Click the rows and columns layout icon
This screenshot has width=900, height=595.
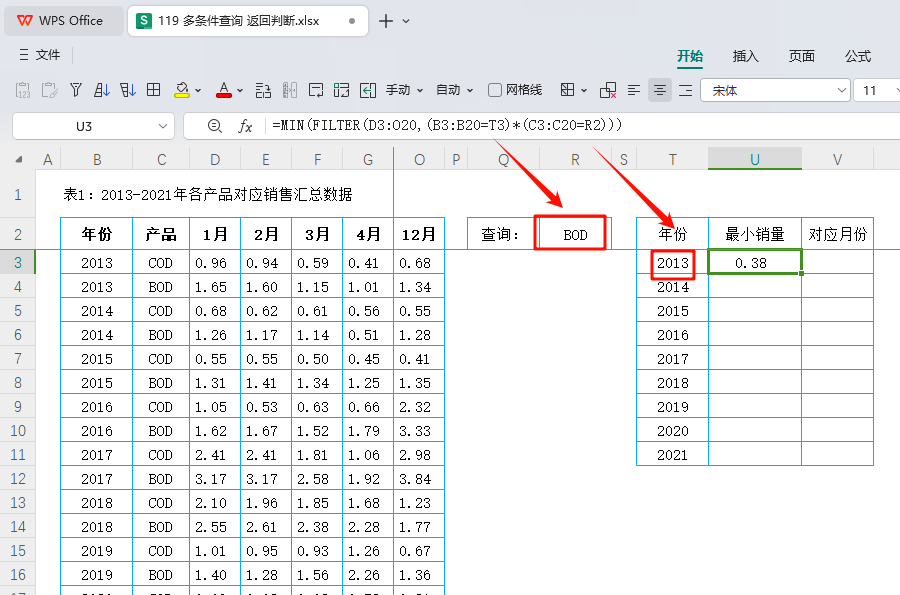tap(263, 90)
